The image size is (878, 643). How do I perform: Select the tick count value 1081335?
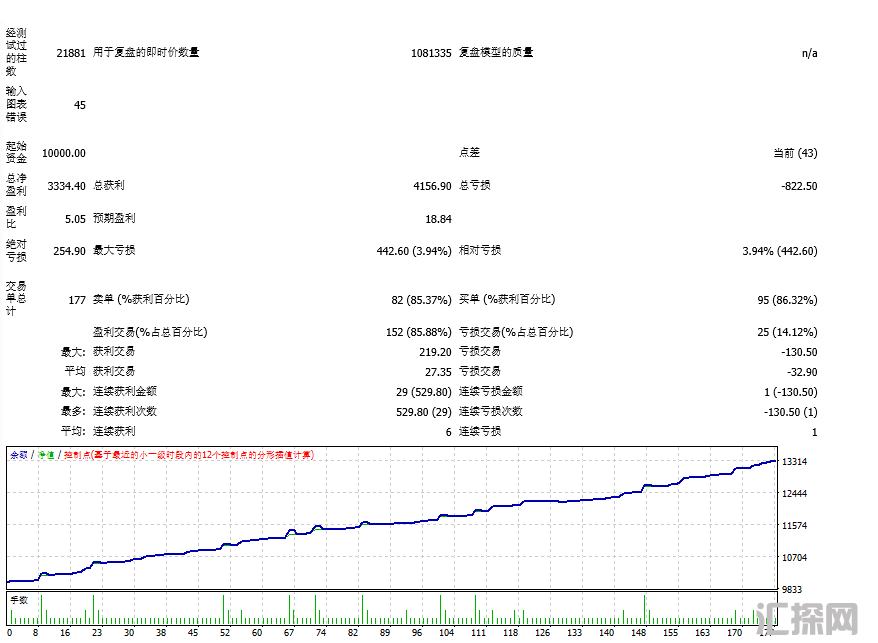(x=431, y=53)
